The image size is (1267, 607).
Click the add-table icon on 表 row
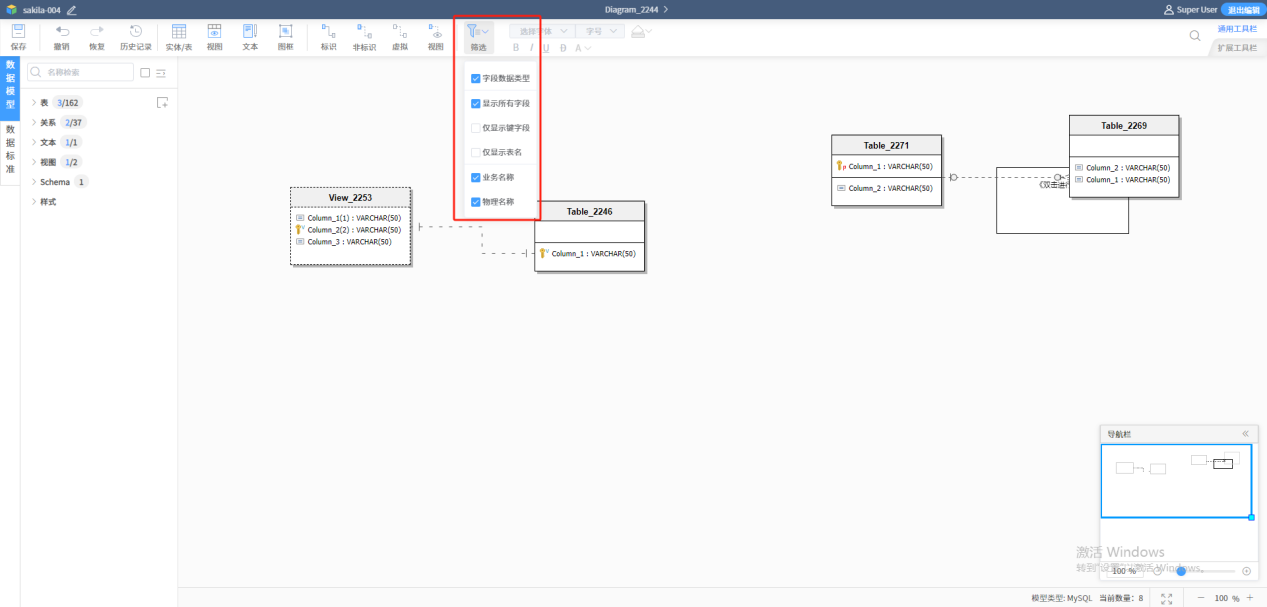pyautogui.click(x=162, y=103)
